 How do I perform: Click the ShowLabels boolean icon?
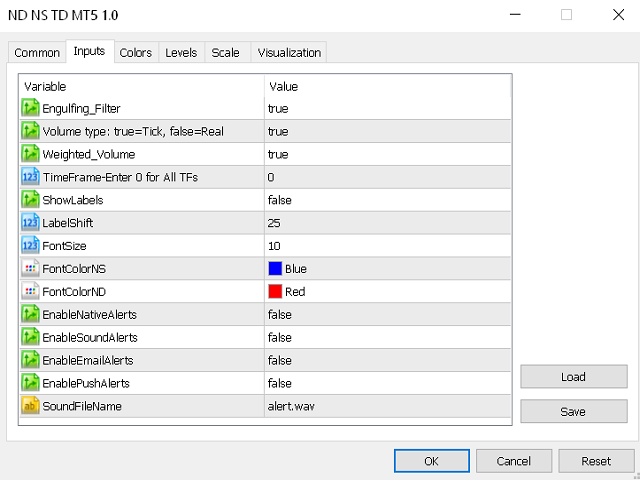[30, 200]
